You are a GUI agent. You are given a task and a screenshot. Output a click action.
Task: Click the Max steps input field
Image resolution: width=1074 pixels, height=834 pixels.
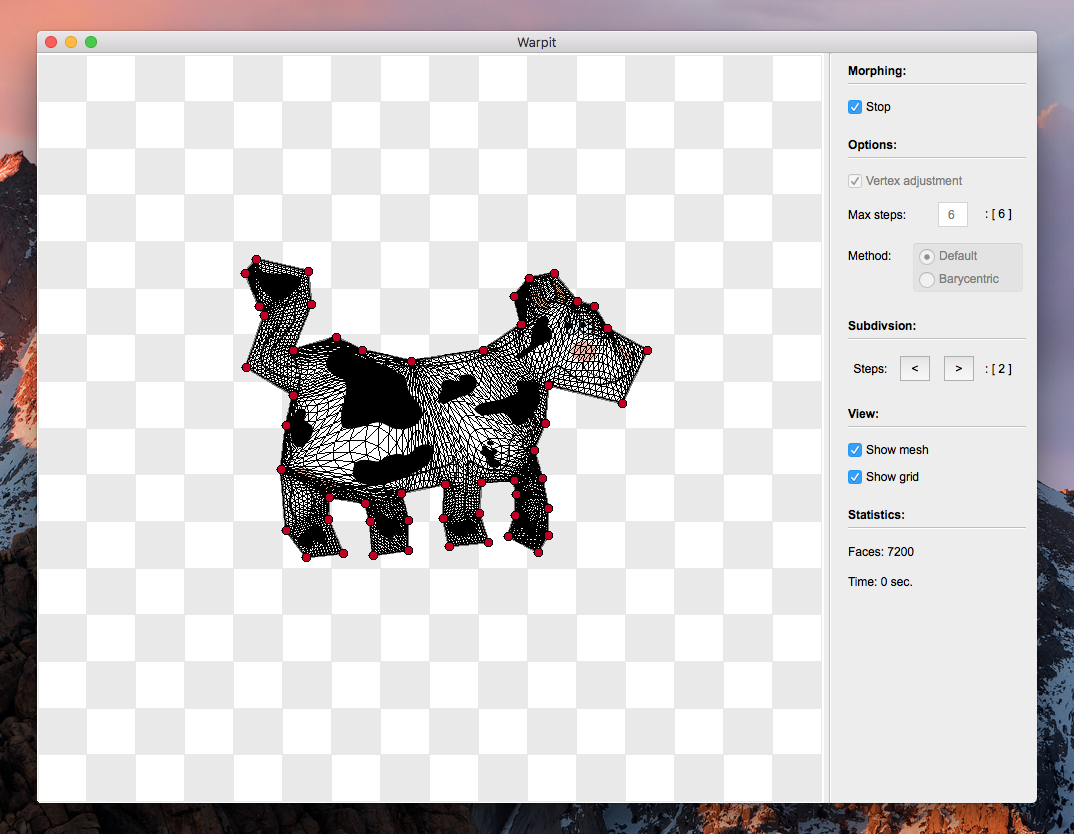coord(952,214)
